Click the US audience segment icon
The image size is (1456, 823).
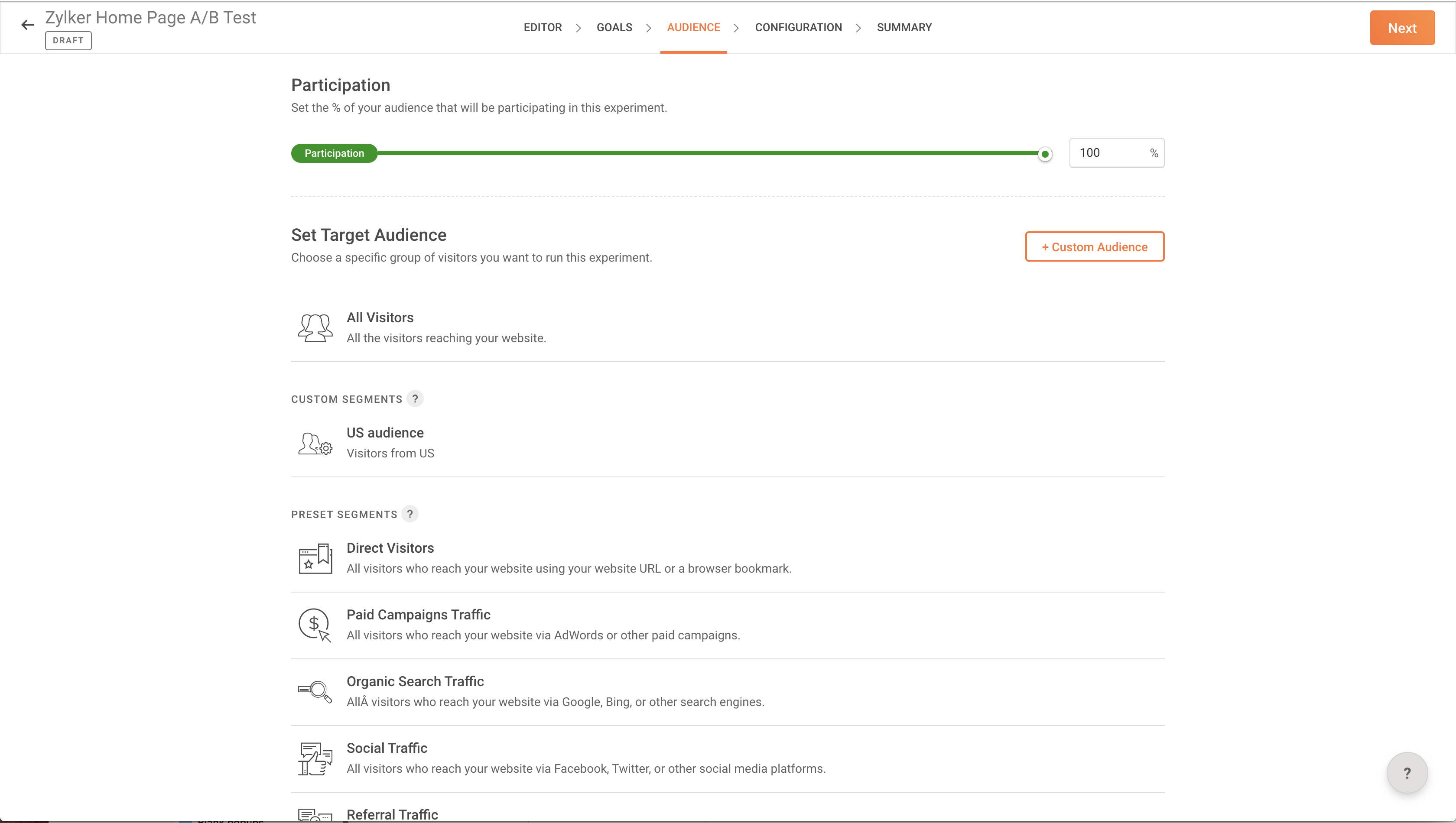315,444
